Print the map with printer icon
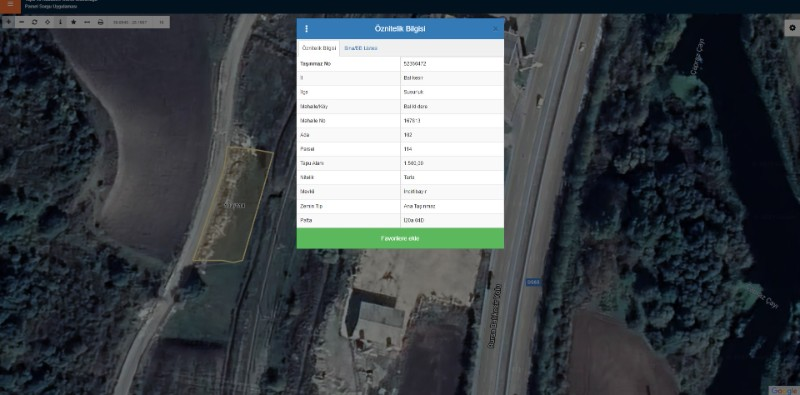 [101, 22]
